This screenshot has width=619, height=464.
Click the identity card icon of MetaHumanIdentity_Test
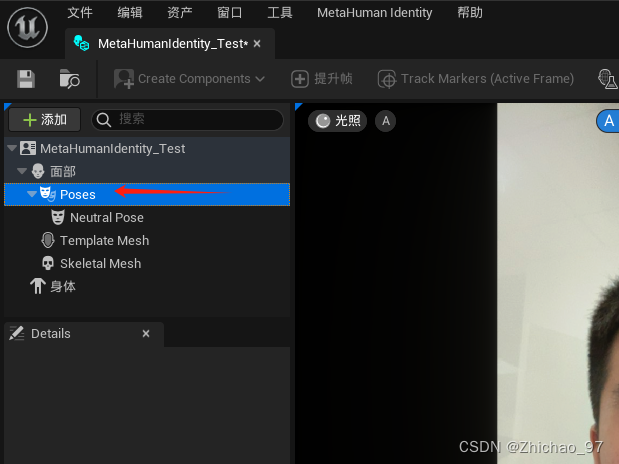point(28,148)
